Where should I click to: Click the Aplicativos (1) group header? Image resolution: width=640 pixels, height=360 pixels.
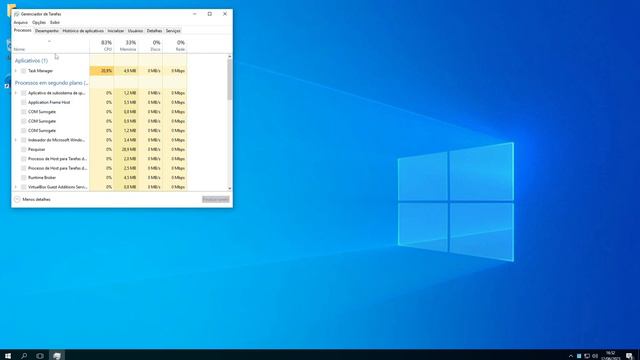(x=31, y=61)
